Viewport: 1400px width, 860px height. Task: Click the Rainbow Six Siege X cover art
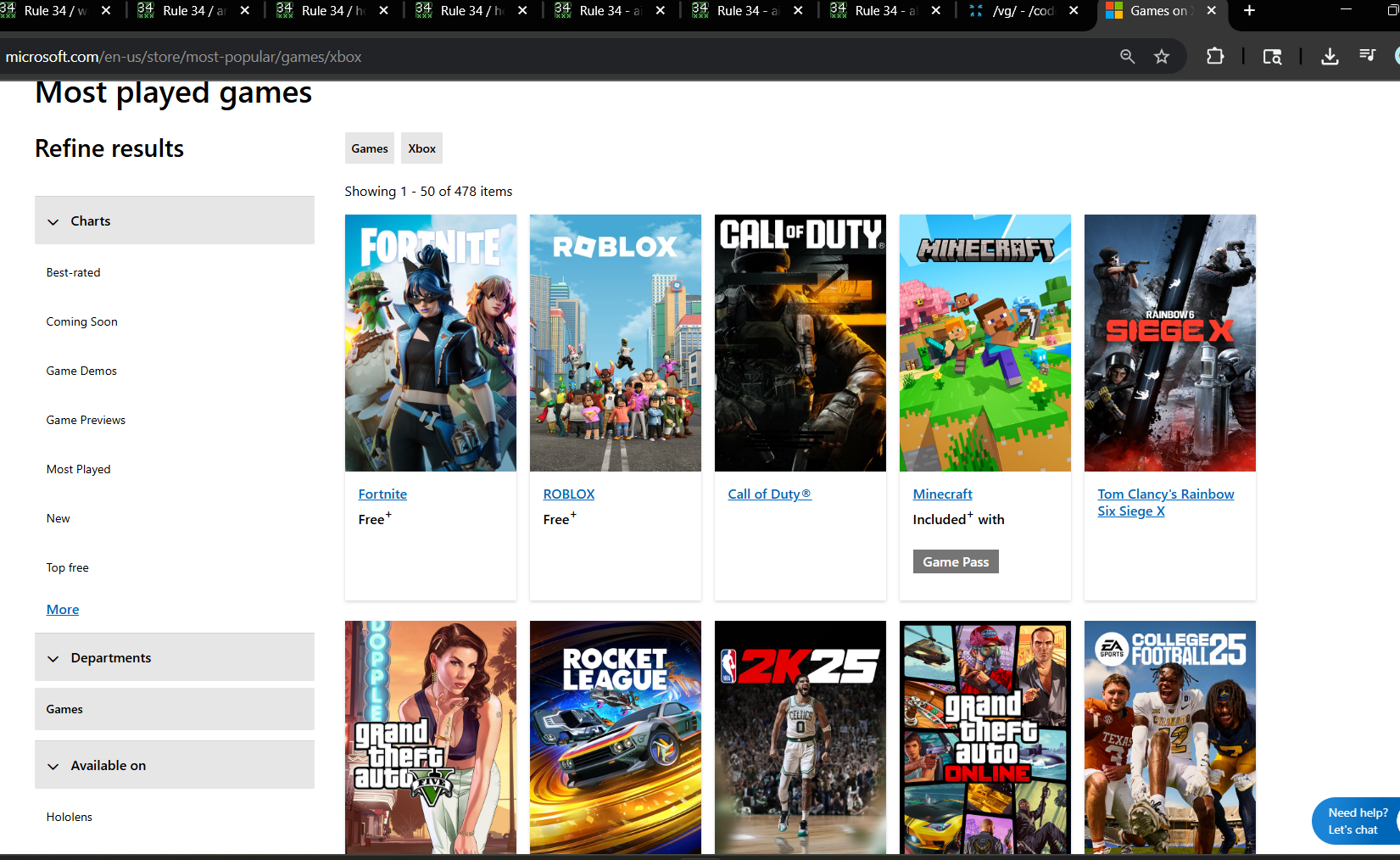coord(1170,343)
